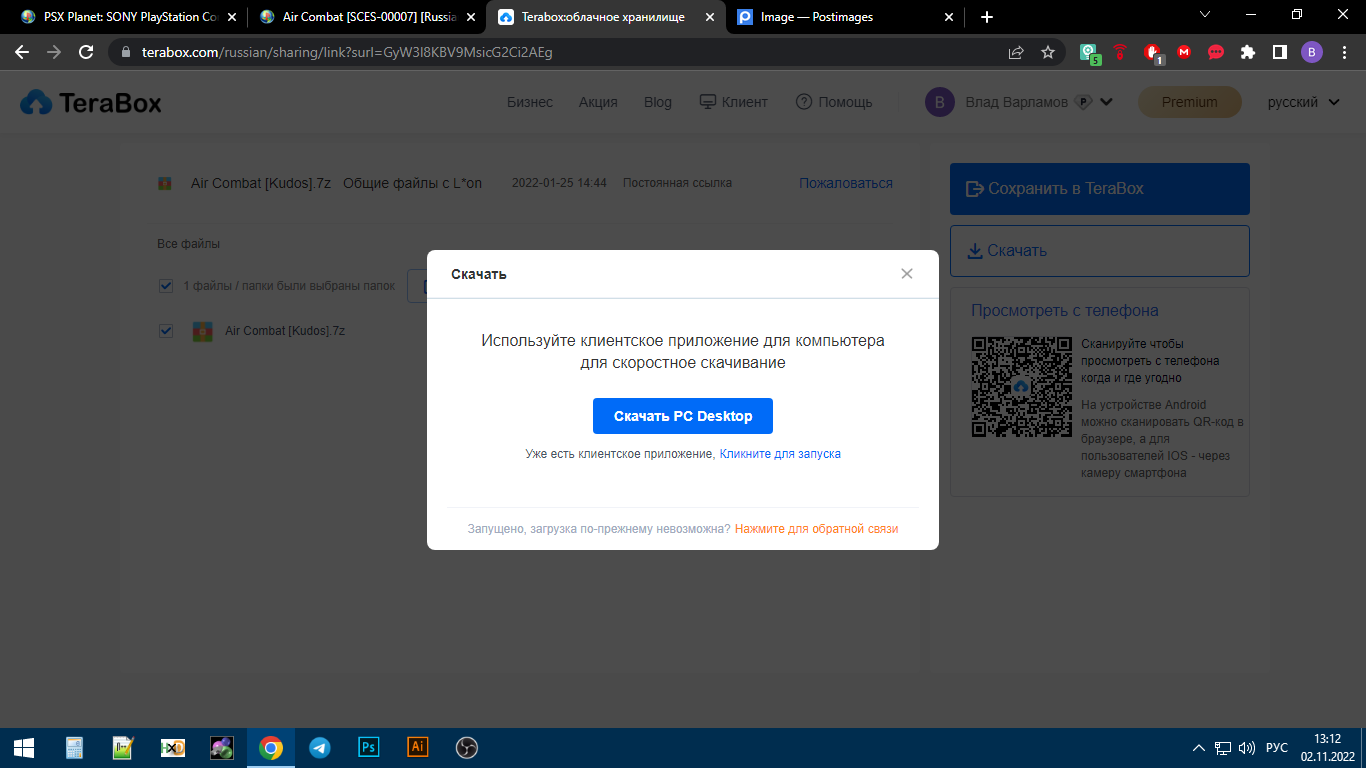Click the Все файлы label
This screenshot has height=768, width=1366.
[188, 244]
